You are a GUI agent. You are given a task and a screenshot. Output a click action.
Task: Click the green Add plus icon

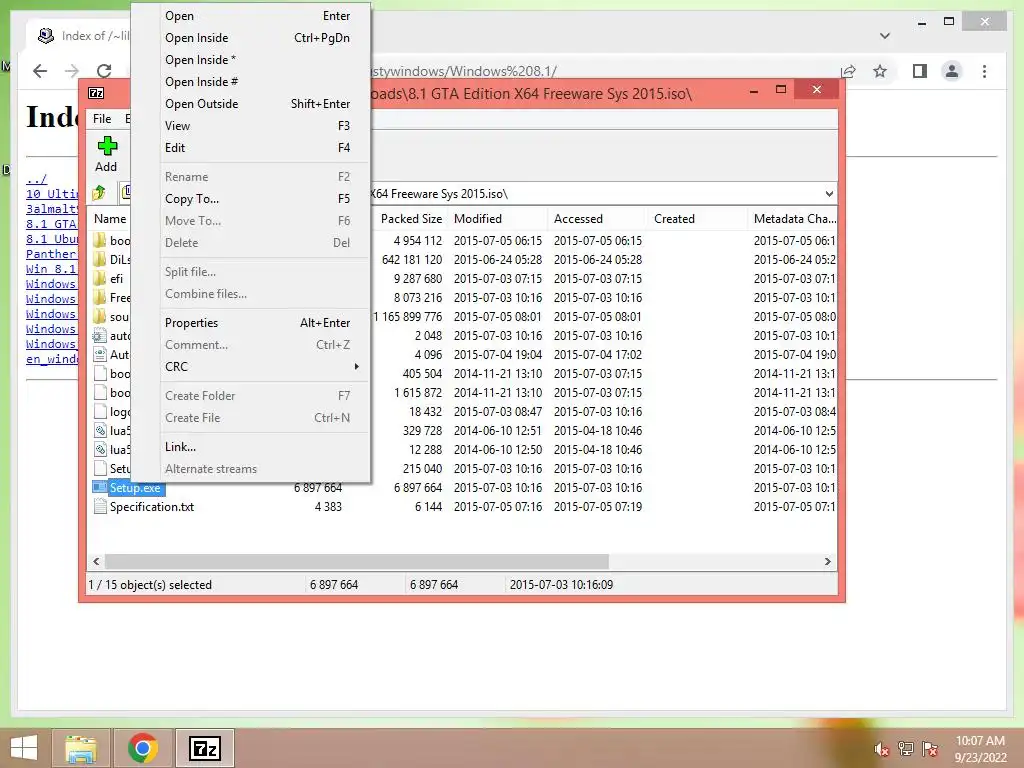(107, 146)
